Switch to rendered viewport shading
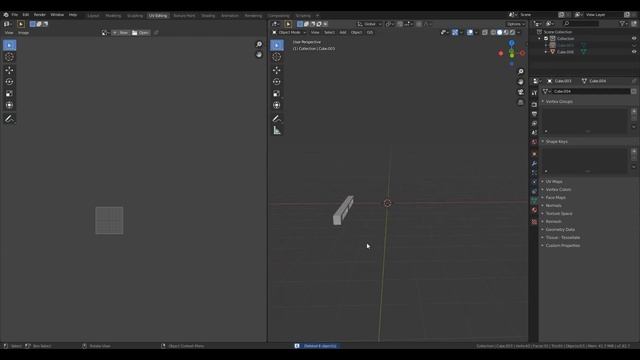The image size is (640, 360). pos(513,32)
